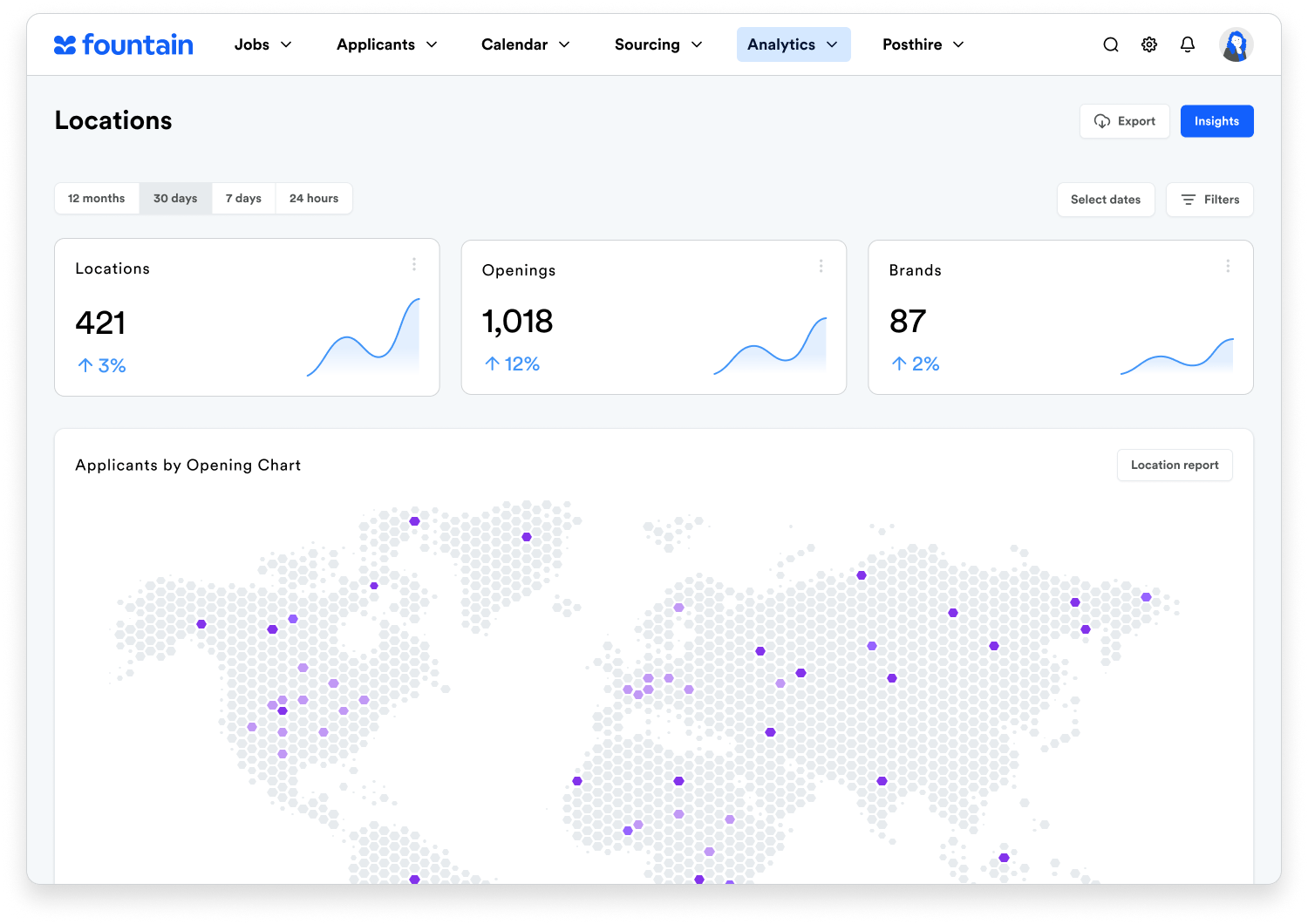Click the blue Insights button
The height and width of the screenshot is (924, 1308).
pyautogui.click(x=1216, y=121)
